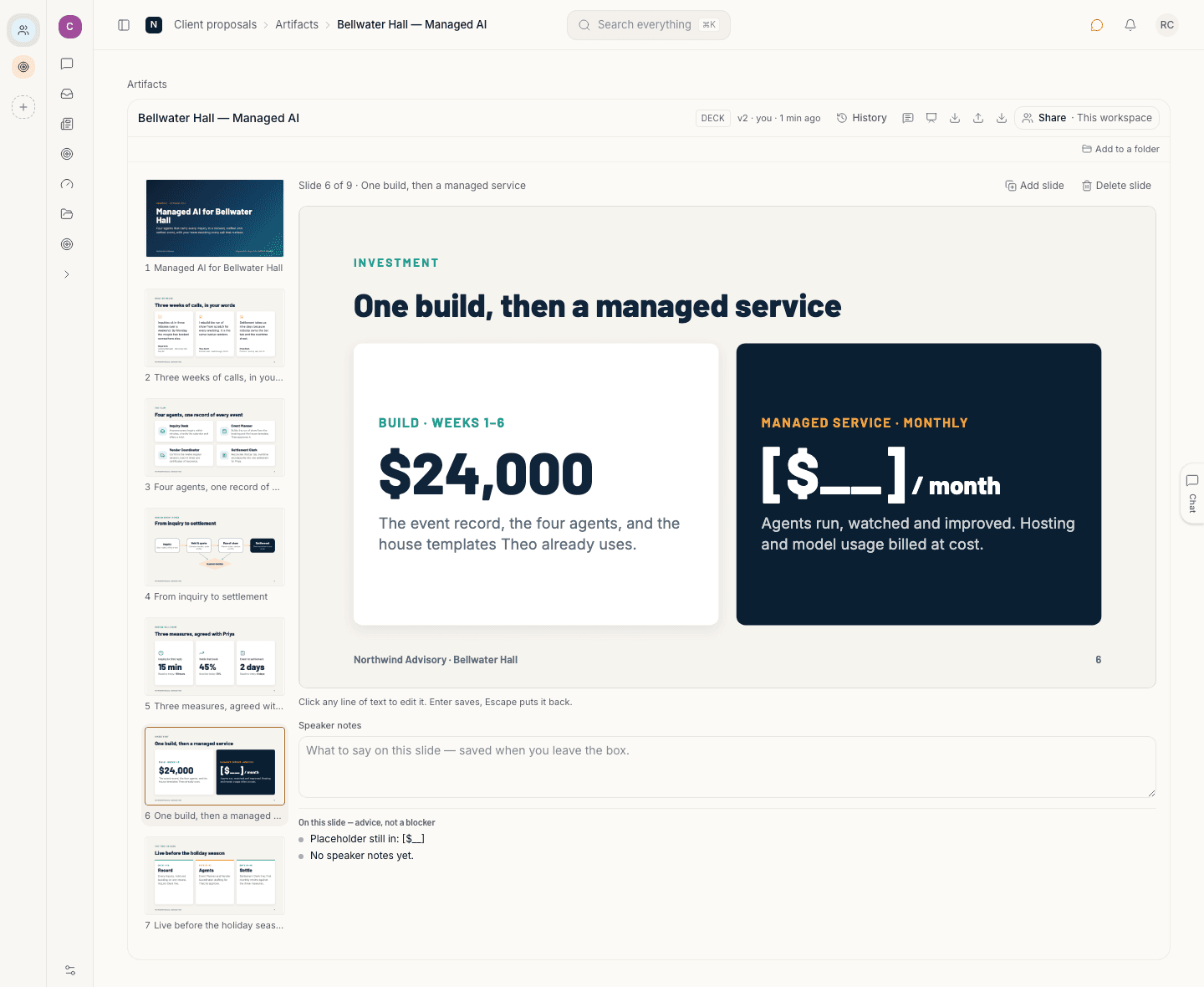Image resolution: width=1204 pixels, height=987 pixels.
Task: Go to Client proposals in the breadcrumb
Action: coord(215,25)
